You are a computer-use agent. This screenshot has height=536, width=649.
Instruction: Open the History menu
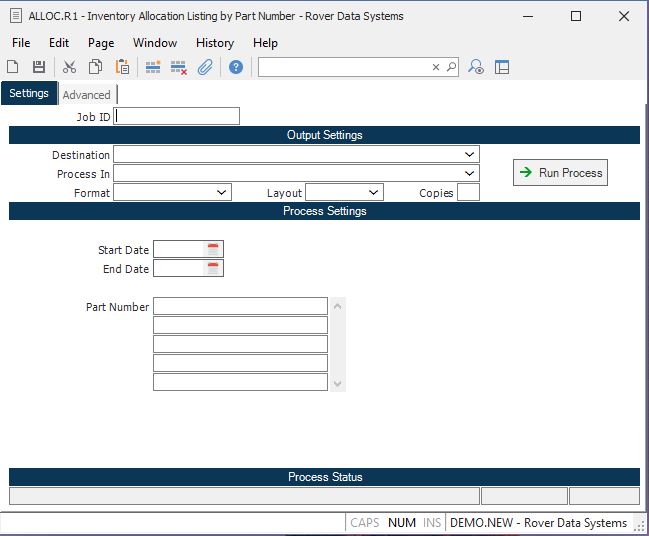[214, 43]
